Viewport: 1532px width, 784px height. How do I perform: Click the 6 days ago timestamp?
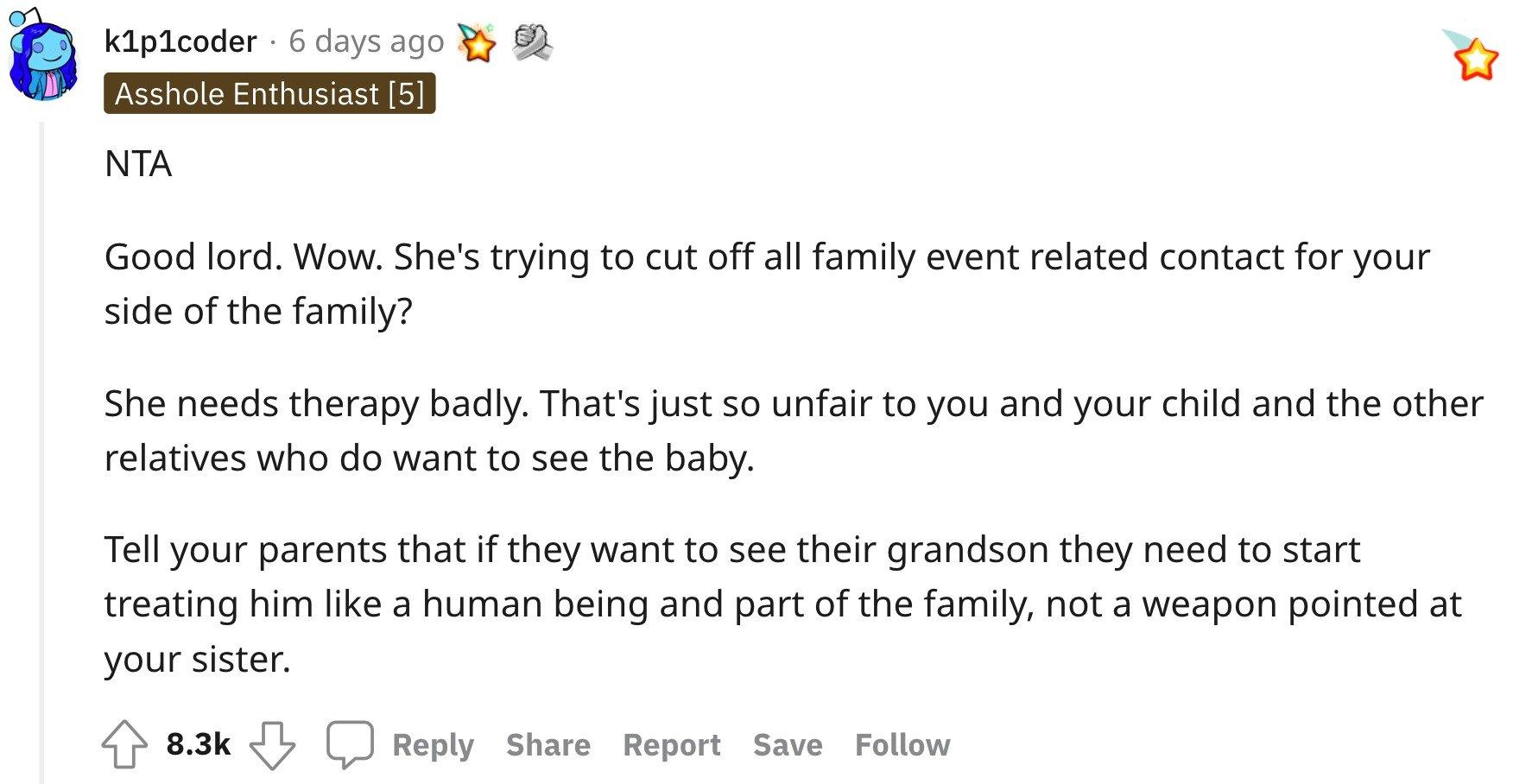coord(366,41)
